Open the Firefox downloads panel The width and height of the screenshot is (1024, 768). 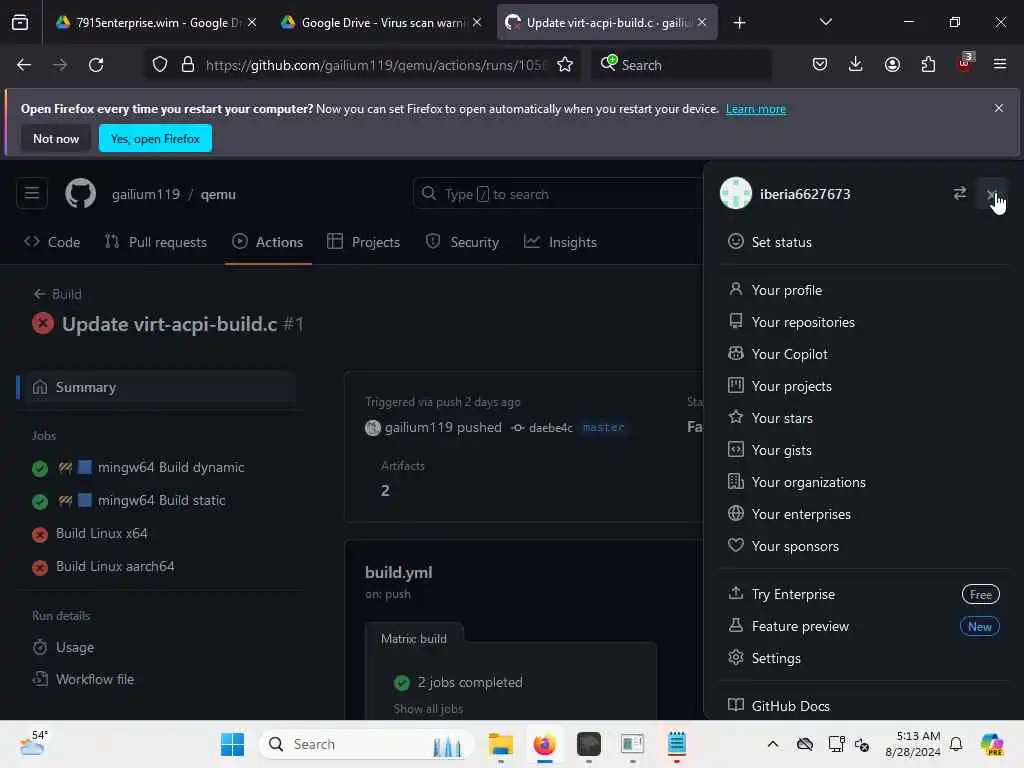[x=856, y=65]
